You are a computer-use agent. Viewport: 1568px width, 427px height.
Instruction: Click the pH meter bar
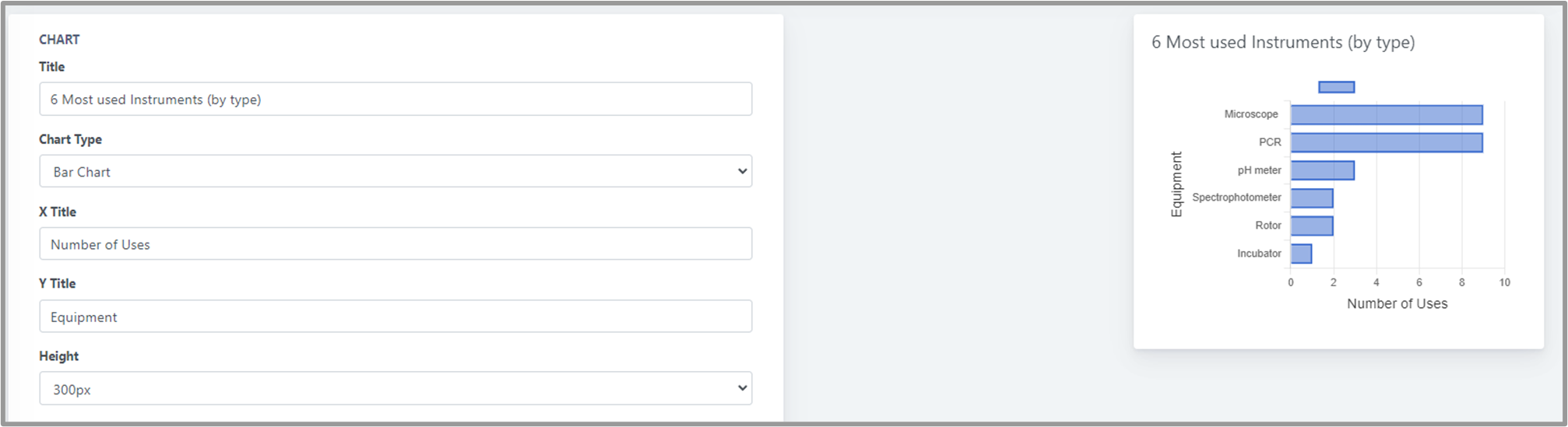click(x=1322, y=170)
